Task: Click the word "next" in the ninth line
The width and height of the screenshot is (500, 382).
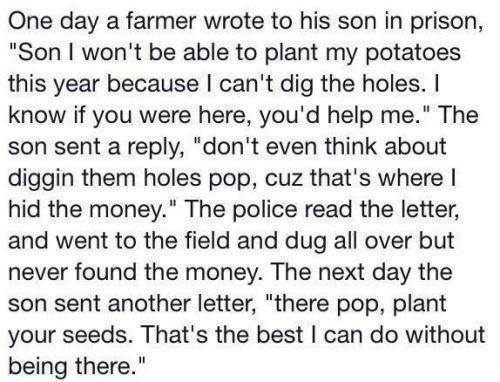Action: point(342,273)
